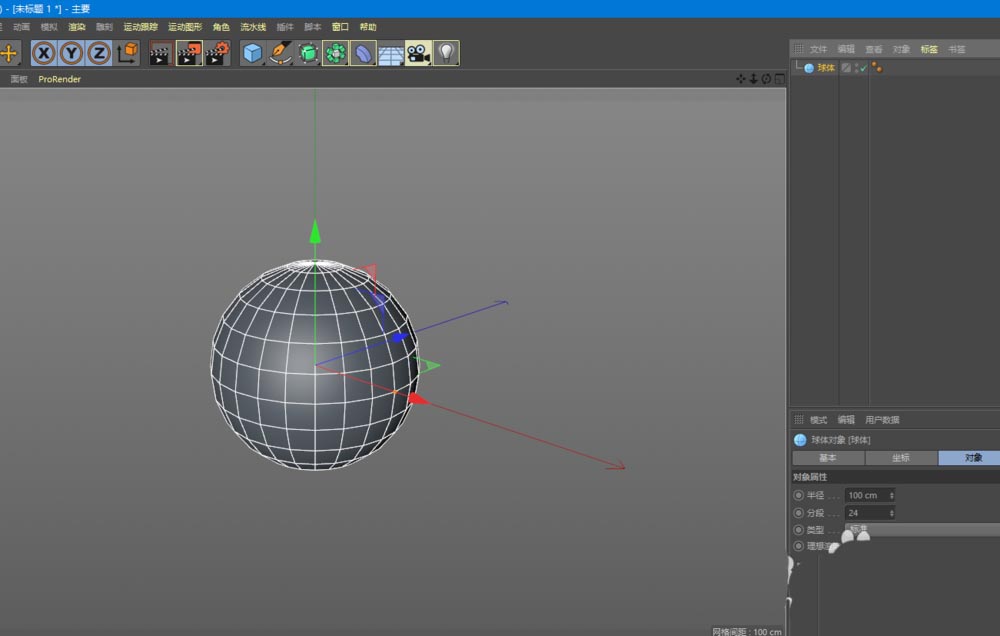
Task: Select 球体 sphere in Object Manager
Action: (x=825, y=68)
